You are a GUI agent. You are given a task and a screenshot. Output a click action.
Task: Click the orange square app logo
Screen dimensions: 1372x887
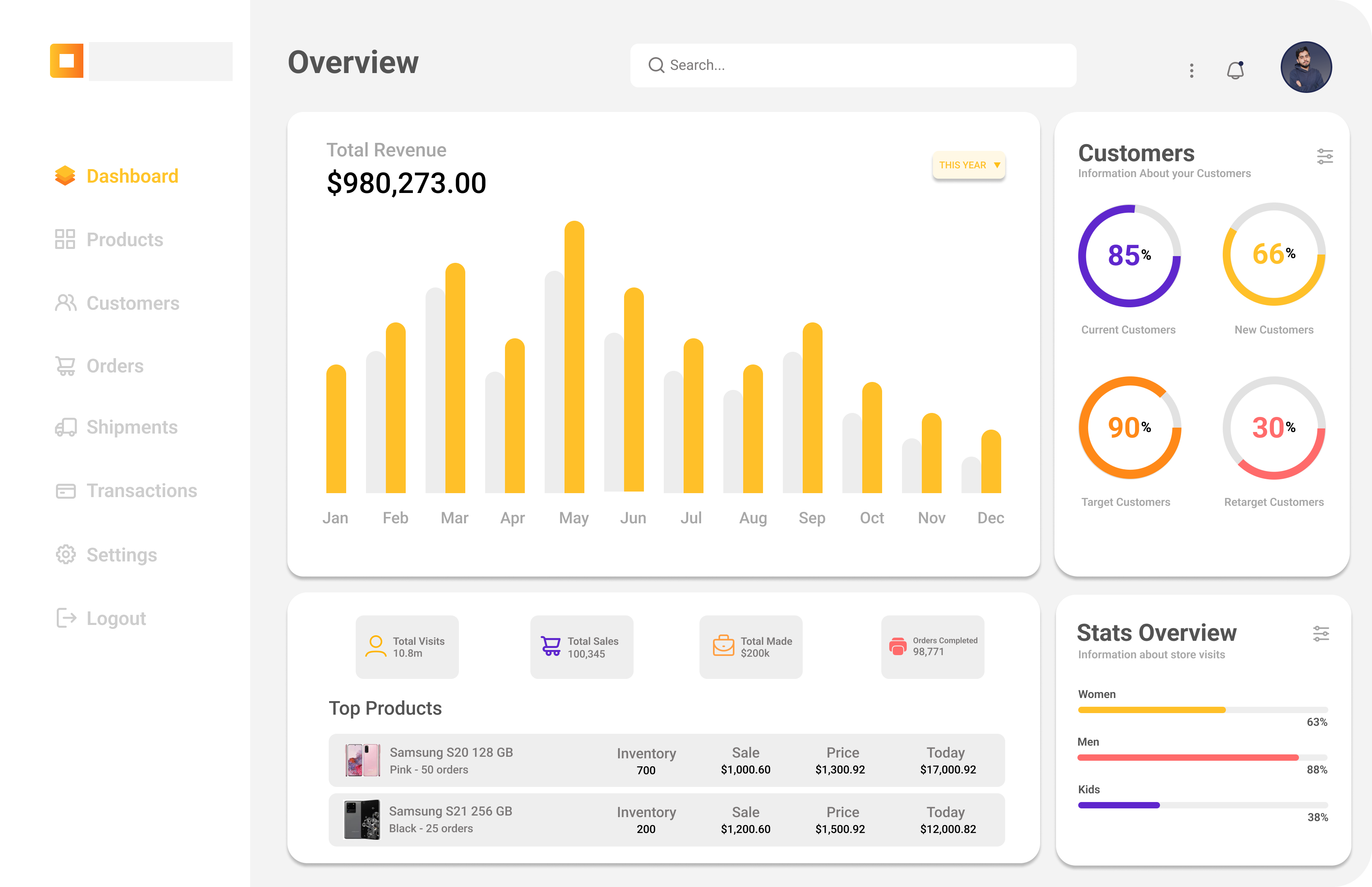point(67,60)
